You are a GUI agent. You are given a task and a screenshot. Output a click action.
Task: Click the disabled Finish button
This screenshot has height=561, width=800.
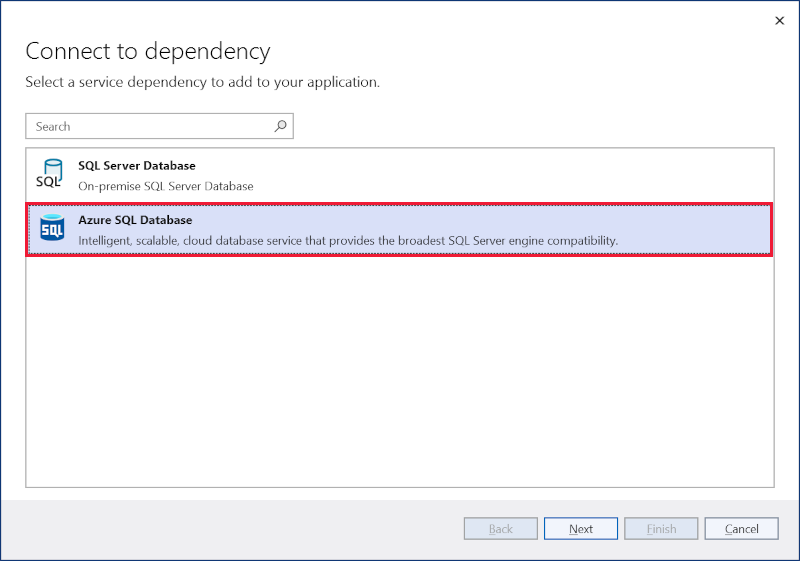[661, 529]
